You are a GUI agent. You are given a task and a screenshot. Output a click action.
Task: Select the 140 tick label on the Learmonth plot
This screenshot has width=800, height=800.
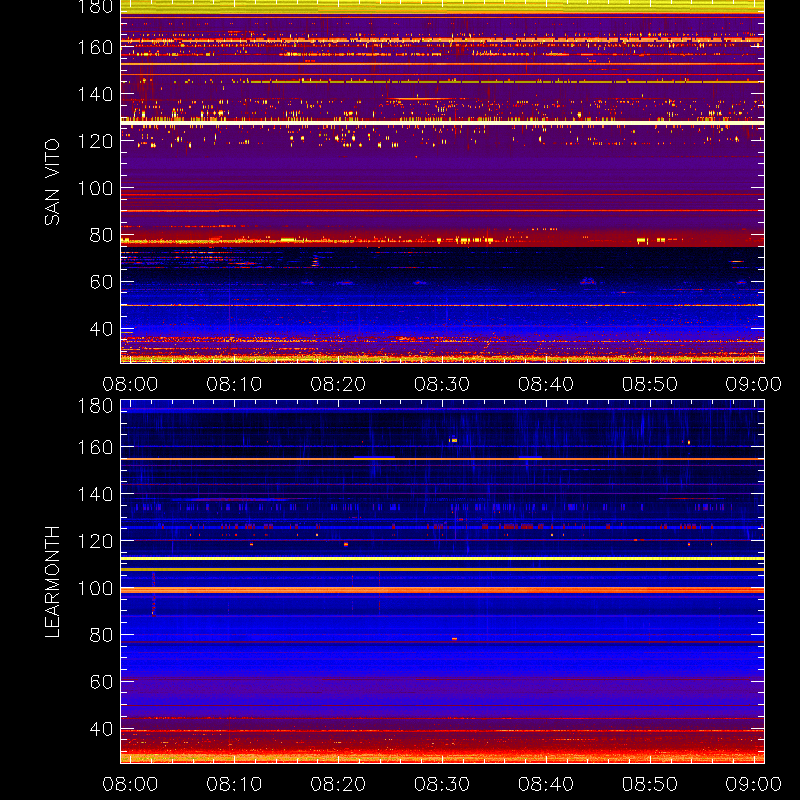(x=95, y=494)
